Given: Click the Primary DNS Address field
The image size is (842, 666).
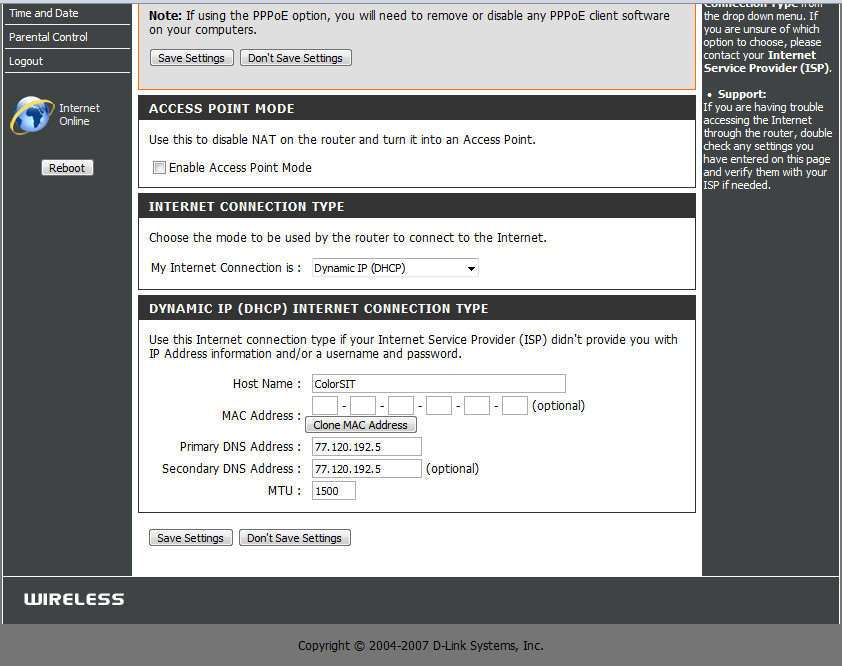Looking at the screenshot, I should coord(366,447).
